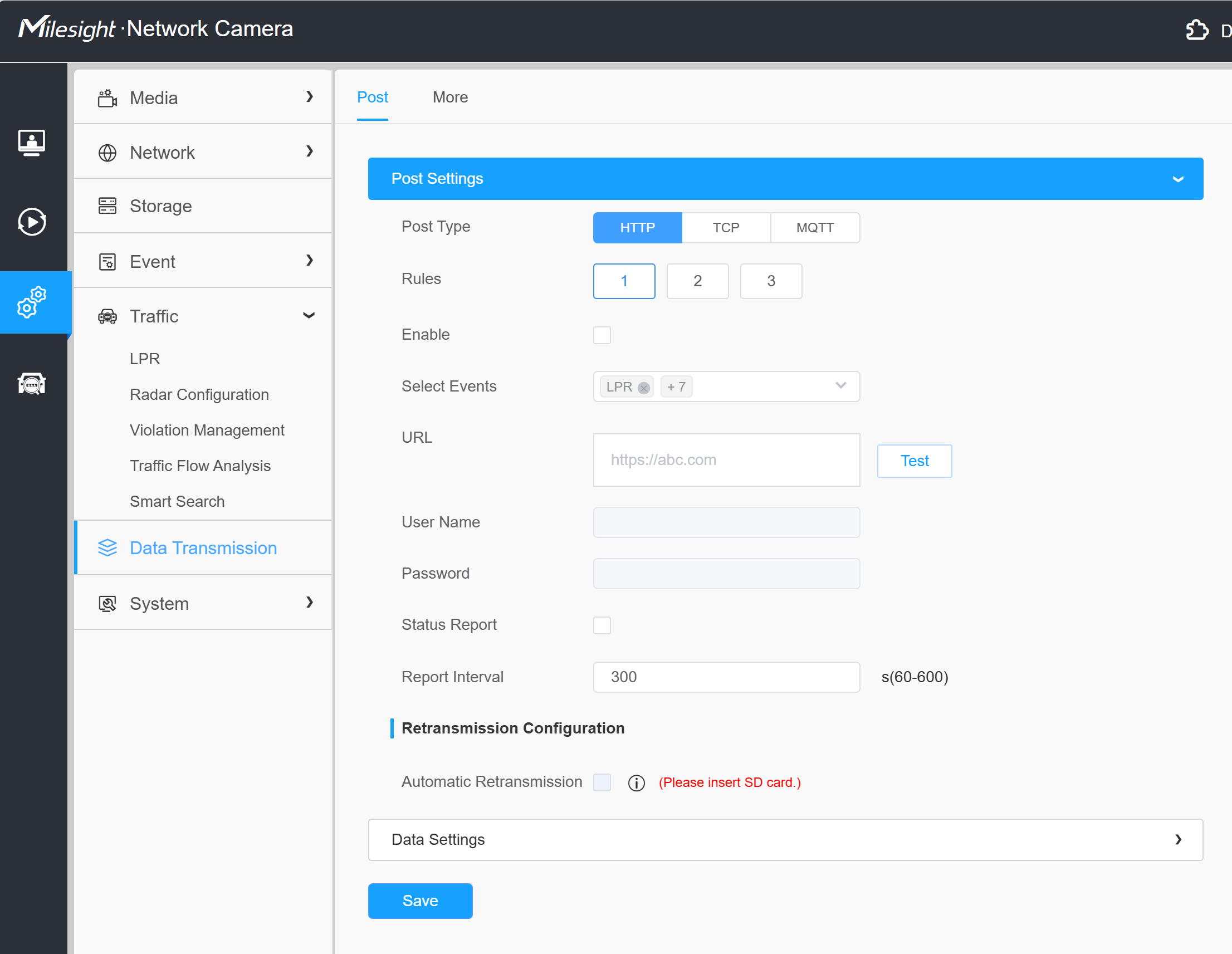Open Violation Management menu item

click(207, 430)
